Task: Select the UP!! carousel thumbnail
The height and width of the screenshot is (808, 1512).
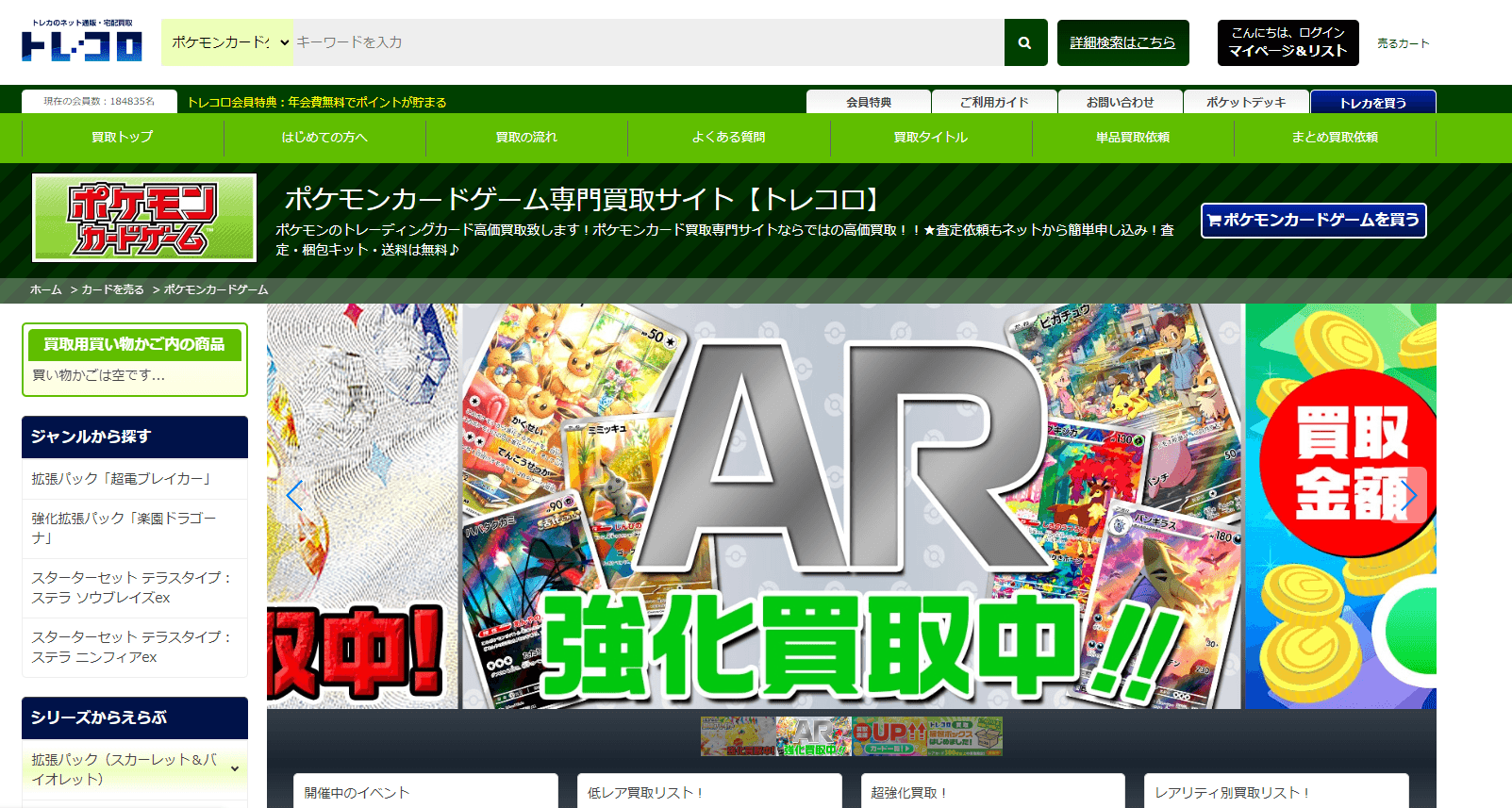Action: (889, 736)
